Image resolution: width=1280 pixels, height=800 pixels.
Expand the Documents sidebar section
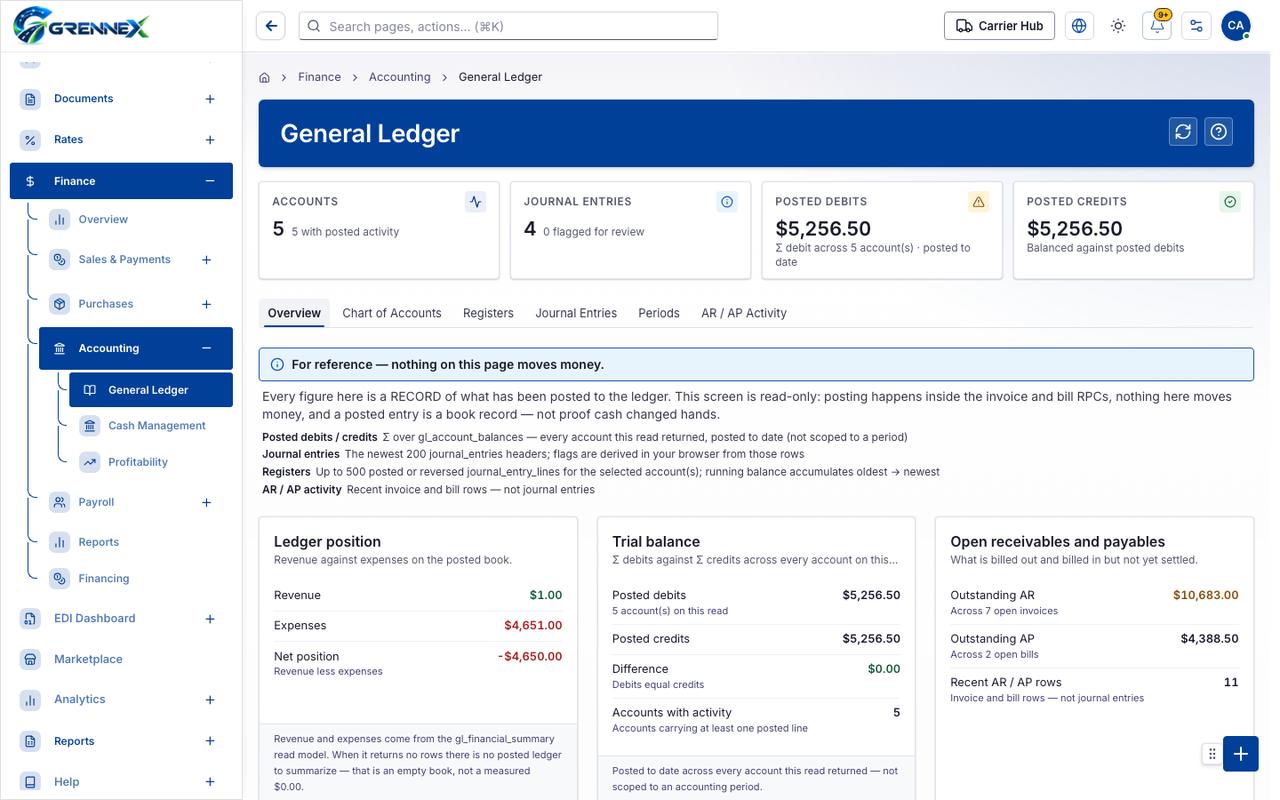click(210, 99)
